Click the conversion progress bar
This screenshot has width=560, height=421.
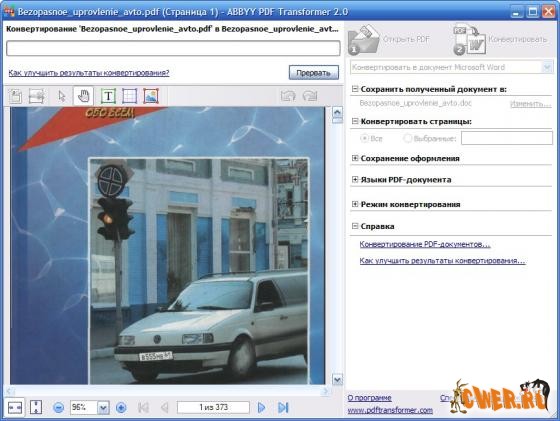coord(173,48)
